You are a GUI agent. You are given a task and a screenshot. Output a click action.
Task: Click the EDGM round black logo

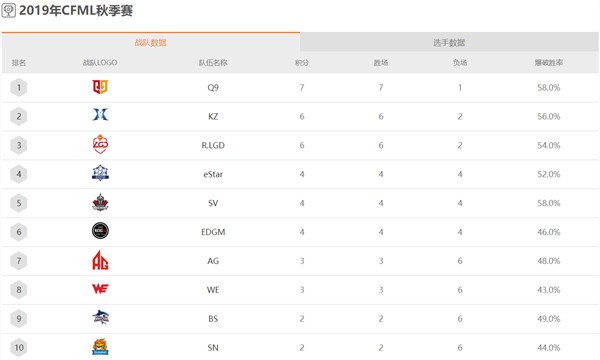pos(100,231)
